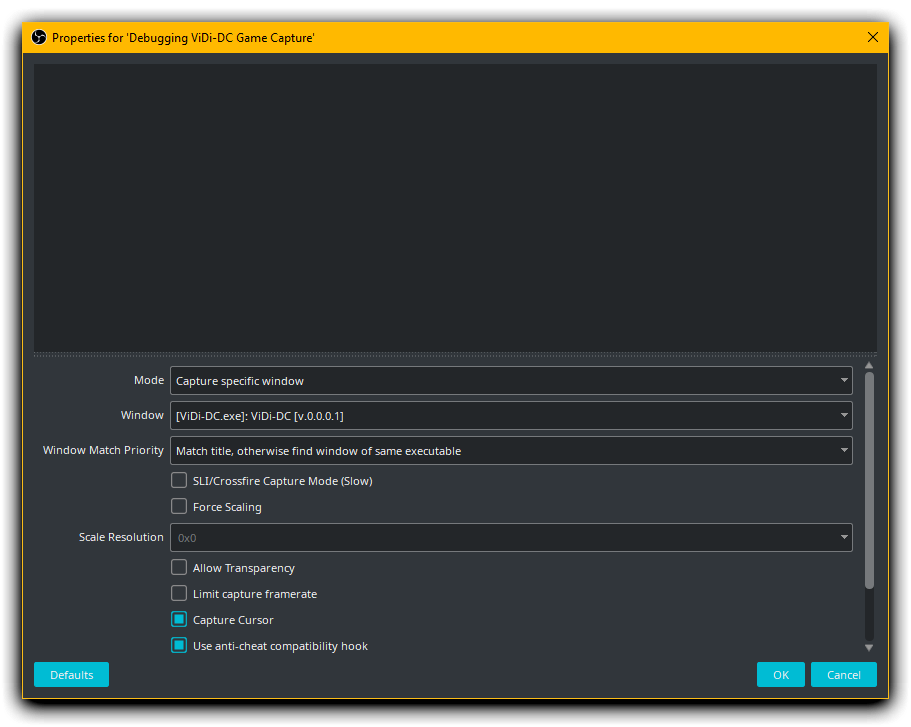
Task: Disable the anti-cheat compatibility hook
Action: [x=179, y=645]
